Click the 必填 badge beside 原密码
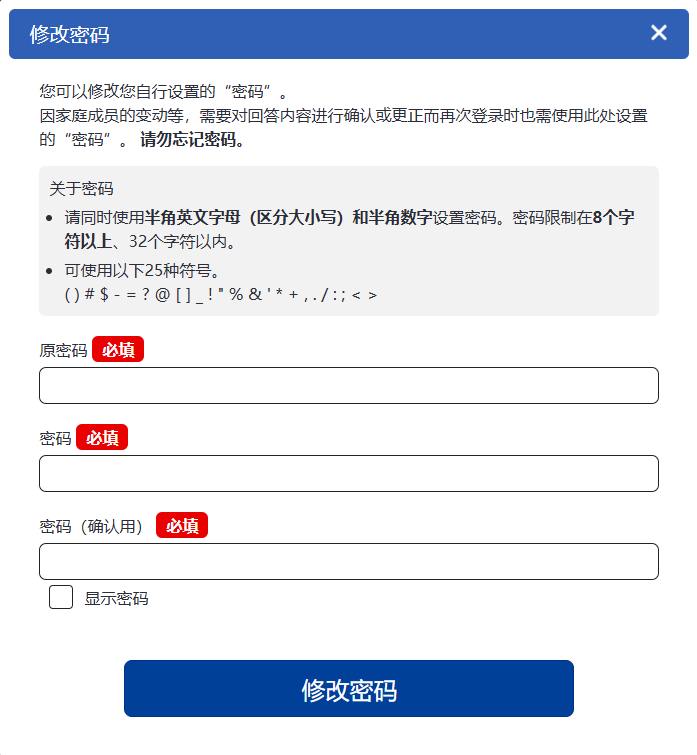 pyautogui.click(x=118, y=350)
